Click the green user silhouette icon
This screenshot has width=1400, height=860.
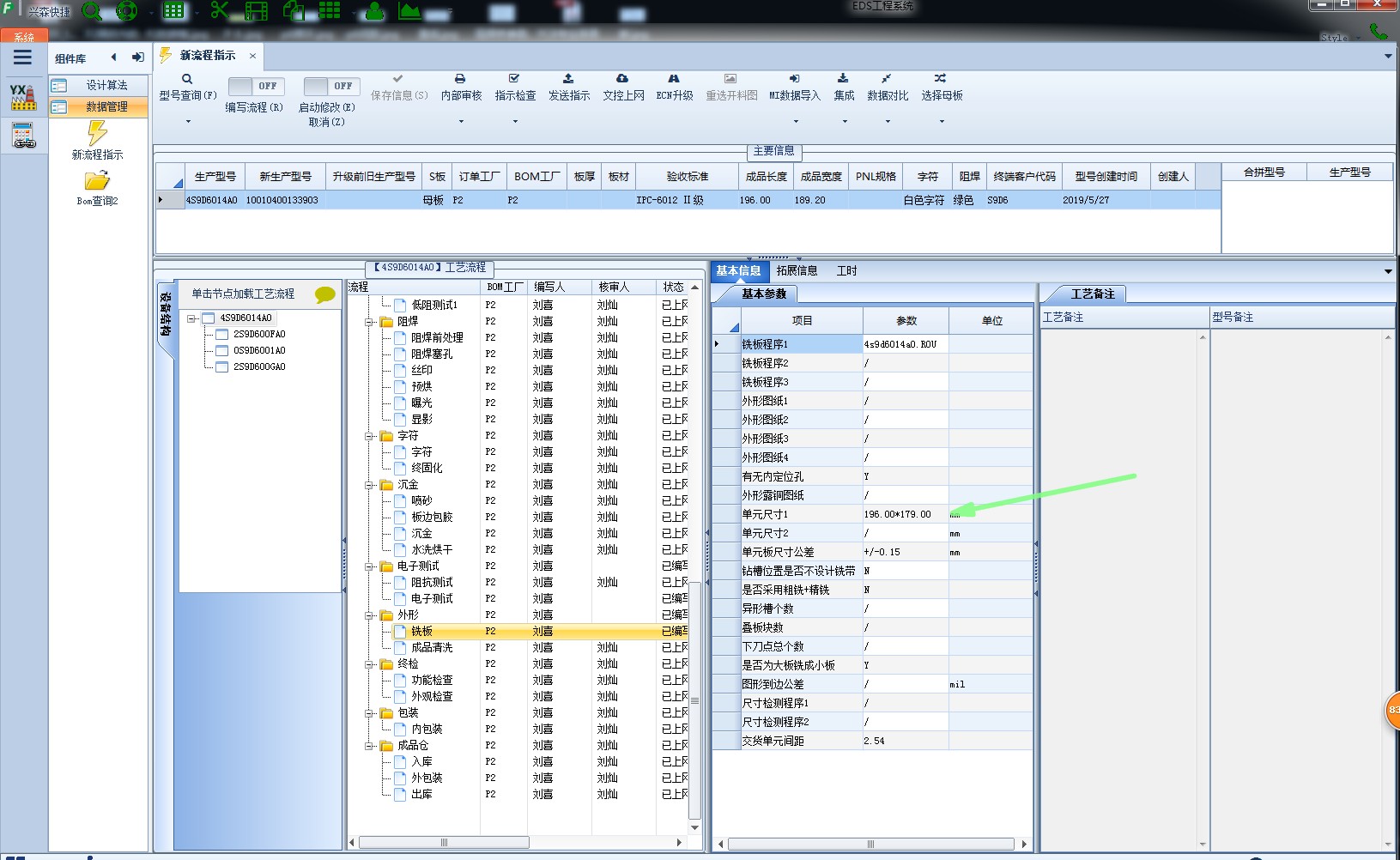(x=375, y=11)
